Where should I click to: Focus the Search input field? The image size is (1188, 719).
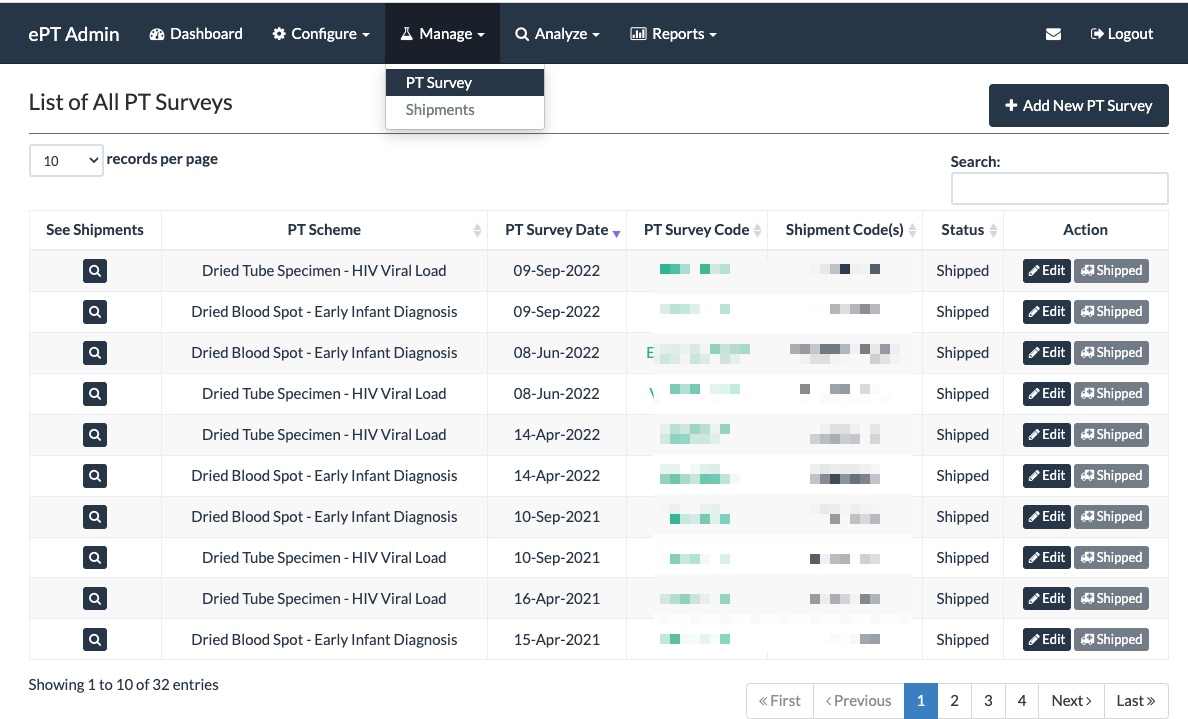[x=1059, y=188]
